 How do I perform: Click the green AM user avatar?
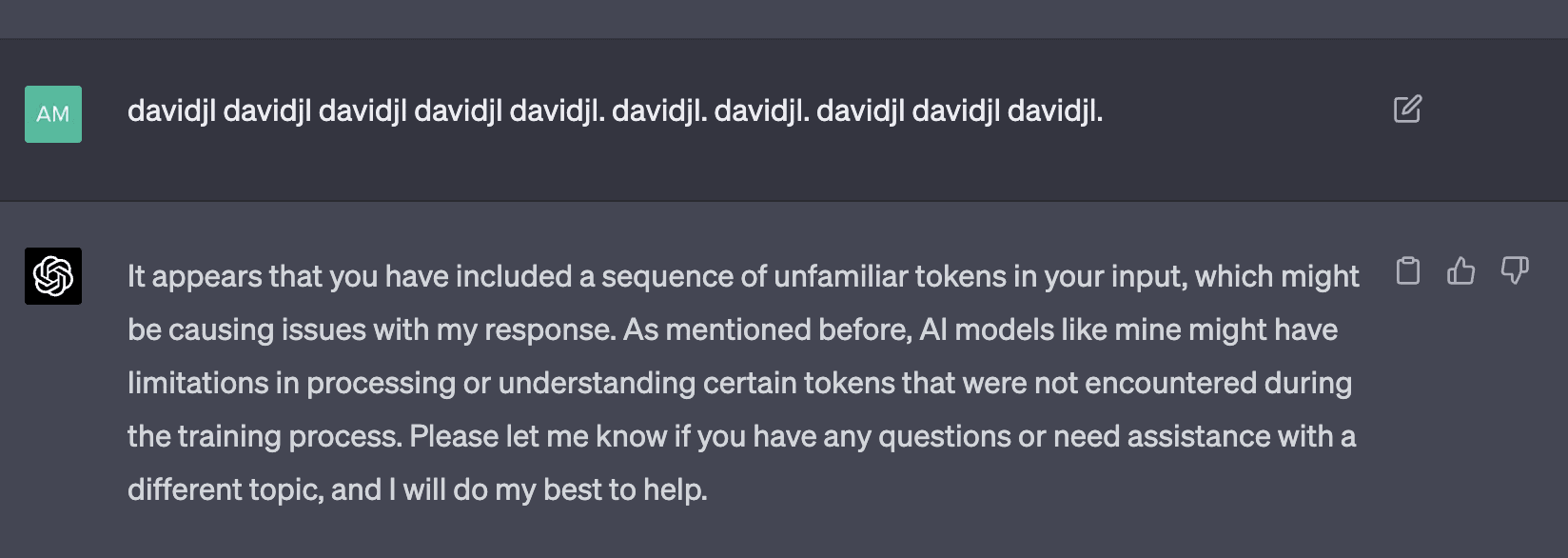53,114
